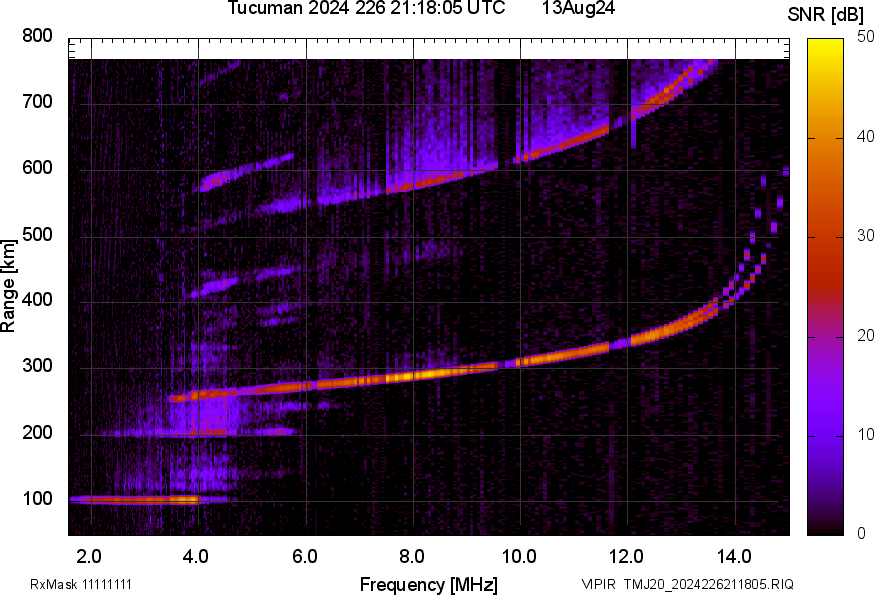Screen dimensions: 874x595
Task: Click the bright echo trace at 100 km range
Action: point(140,499)
